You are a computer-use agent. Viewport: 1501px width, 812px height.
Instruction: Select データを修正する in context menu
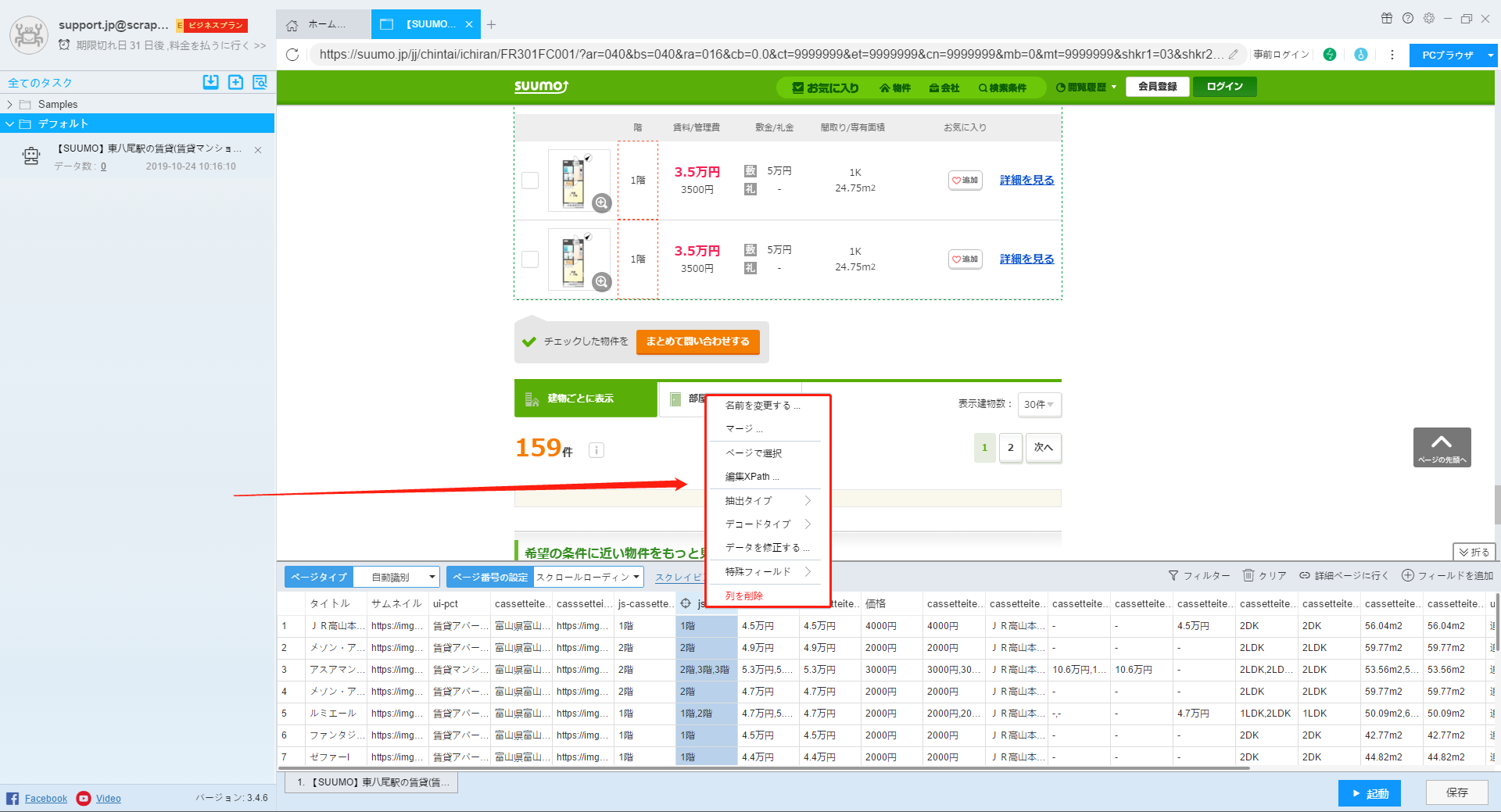point(768,548)
